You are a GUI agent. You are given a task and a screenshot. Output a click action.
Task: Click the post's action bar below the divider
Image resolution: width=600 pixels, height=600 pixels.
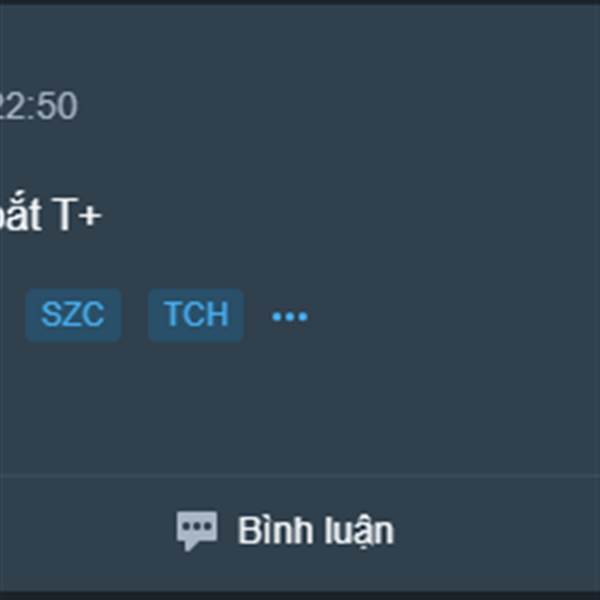point(300,534)
